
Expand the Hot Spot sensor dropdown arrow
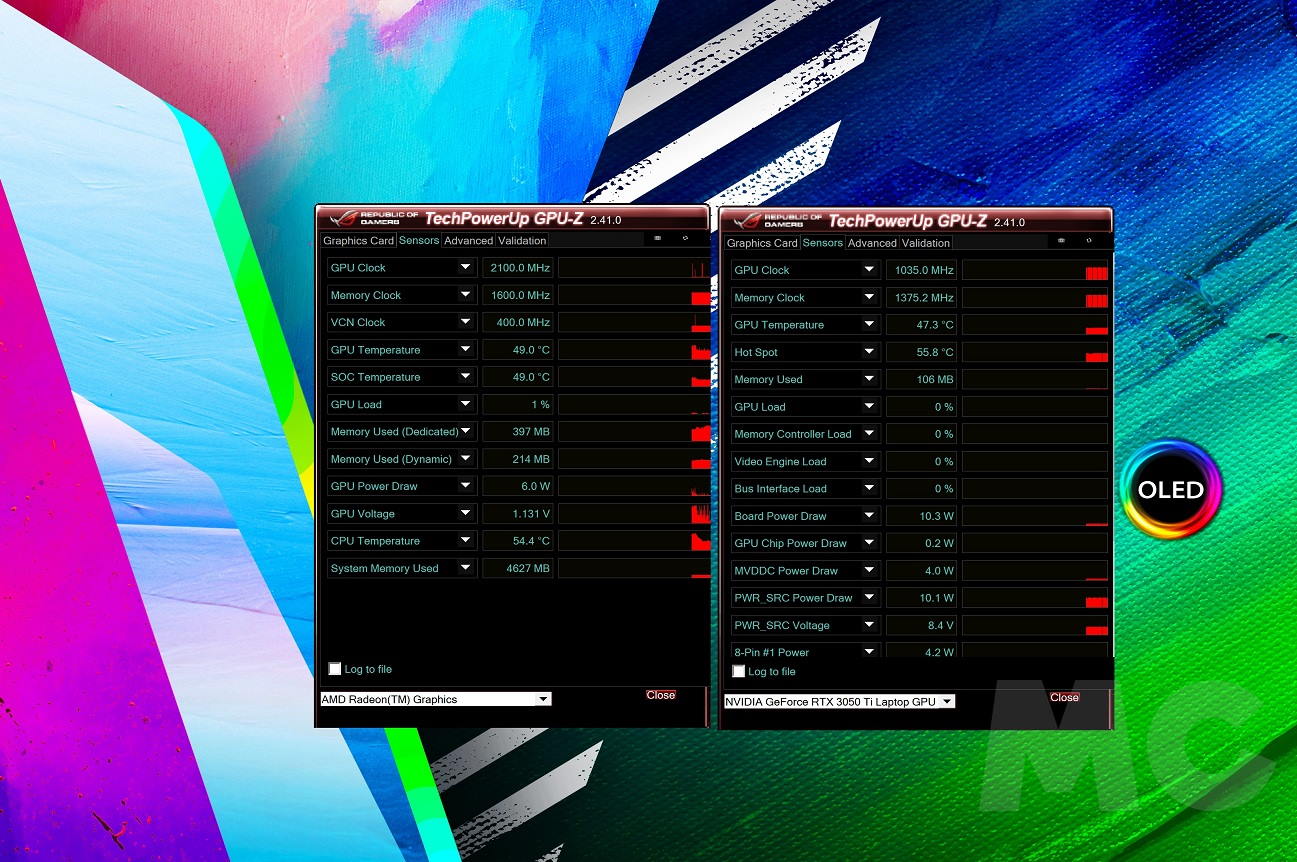point(869,352)
